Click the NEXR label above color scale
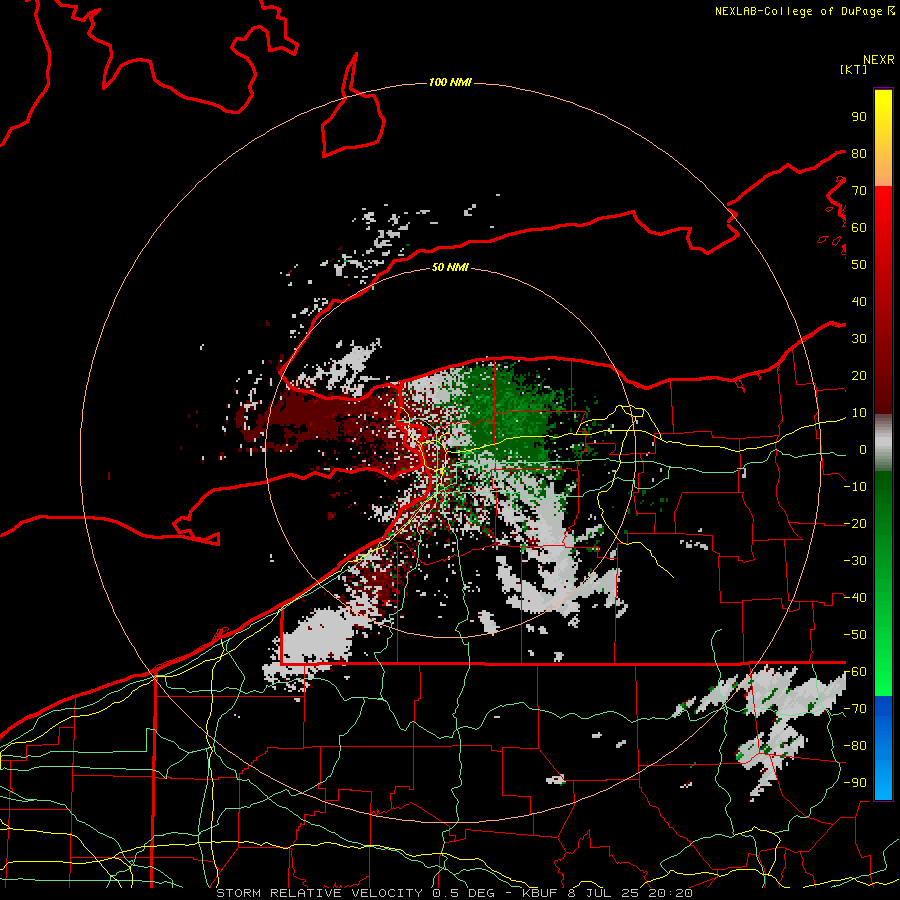Image resolution: width=900 pixels, height=900 pixels. tap(879, 60)
